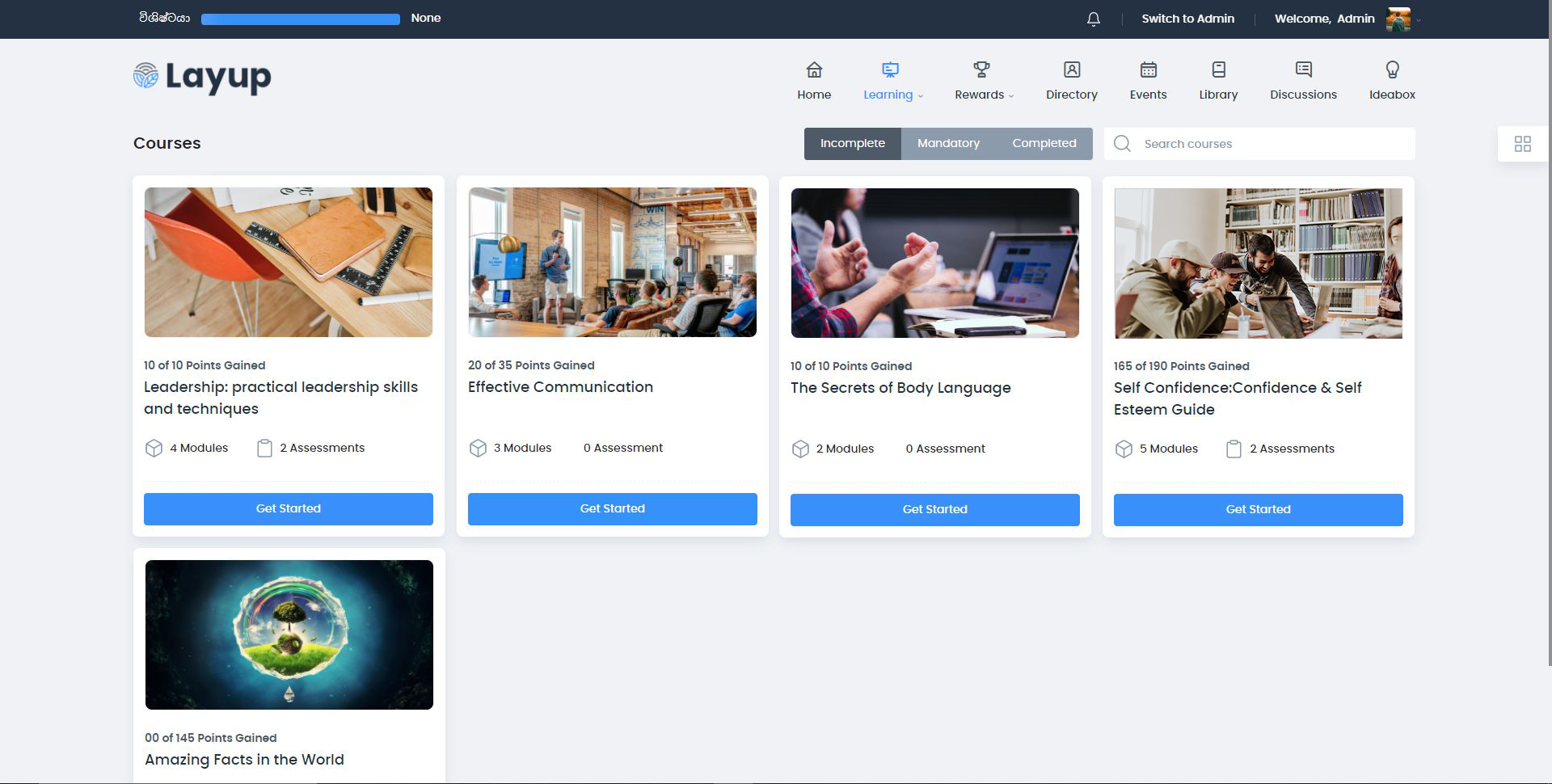Open the Home navigation icon
This screenshot has height=784, width=1552.
coord(814,70)
